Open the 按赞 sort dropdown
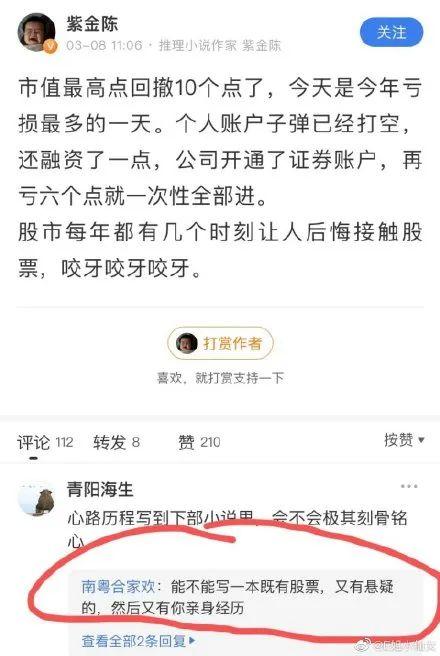This screenshot has width=440, height=656. pyautogui.click(x=404, y=440)
